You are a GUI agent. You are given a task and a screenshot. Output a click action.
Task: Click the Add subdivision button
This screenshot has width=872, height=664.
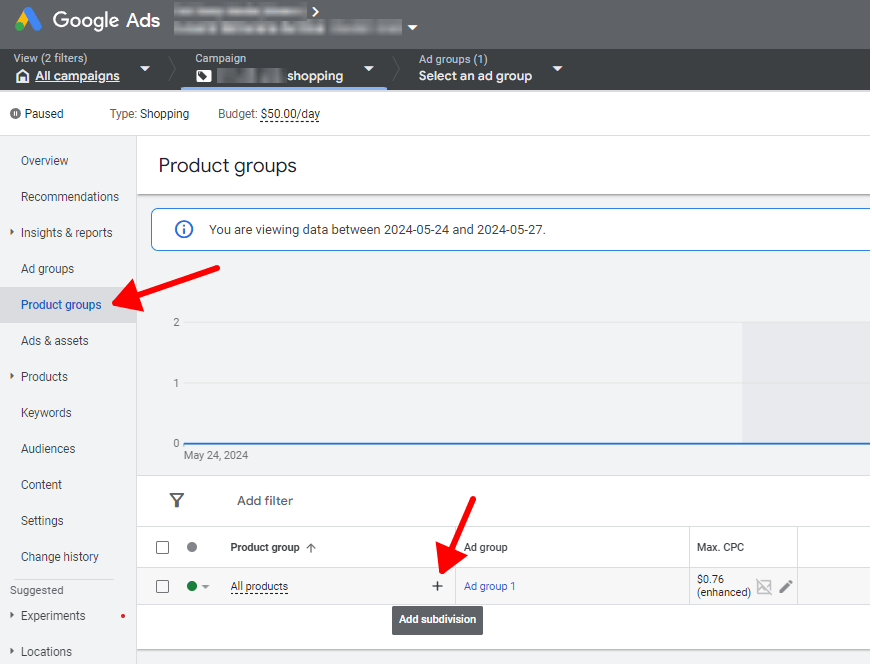(x=437, y=620)
